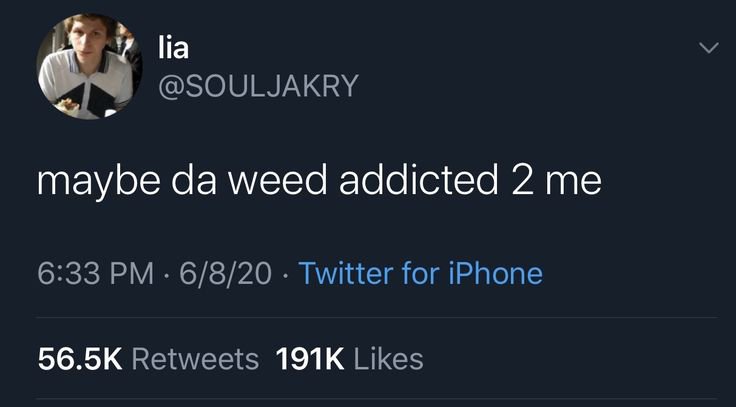Click the display name "lia"
Viewport: 736px width, 407px height.
pyautogui.click(x=173, y=48)
